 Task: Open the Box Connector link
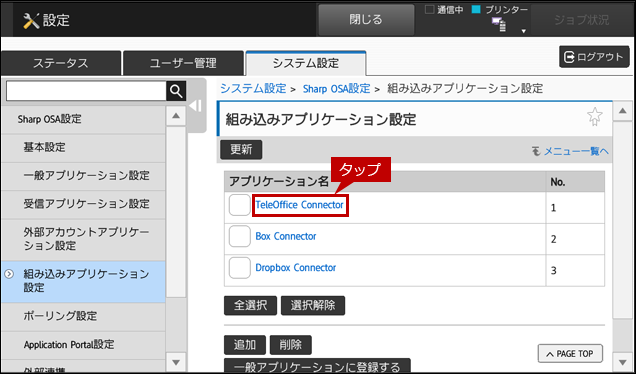tap(286, 236)
